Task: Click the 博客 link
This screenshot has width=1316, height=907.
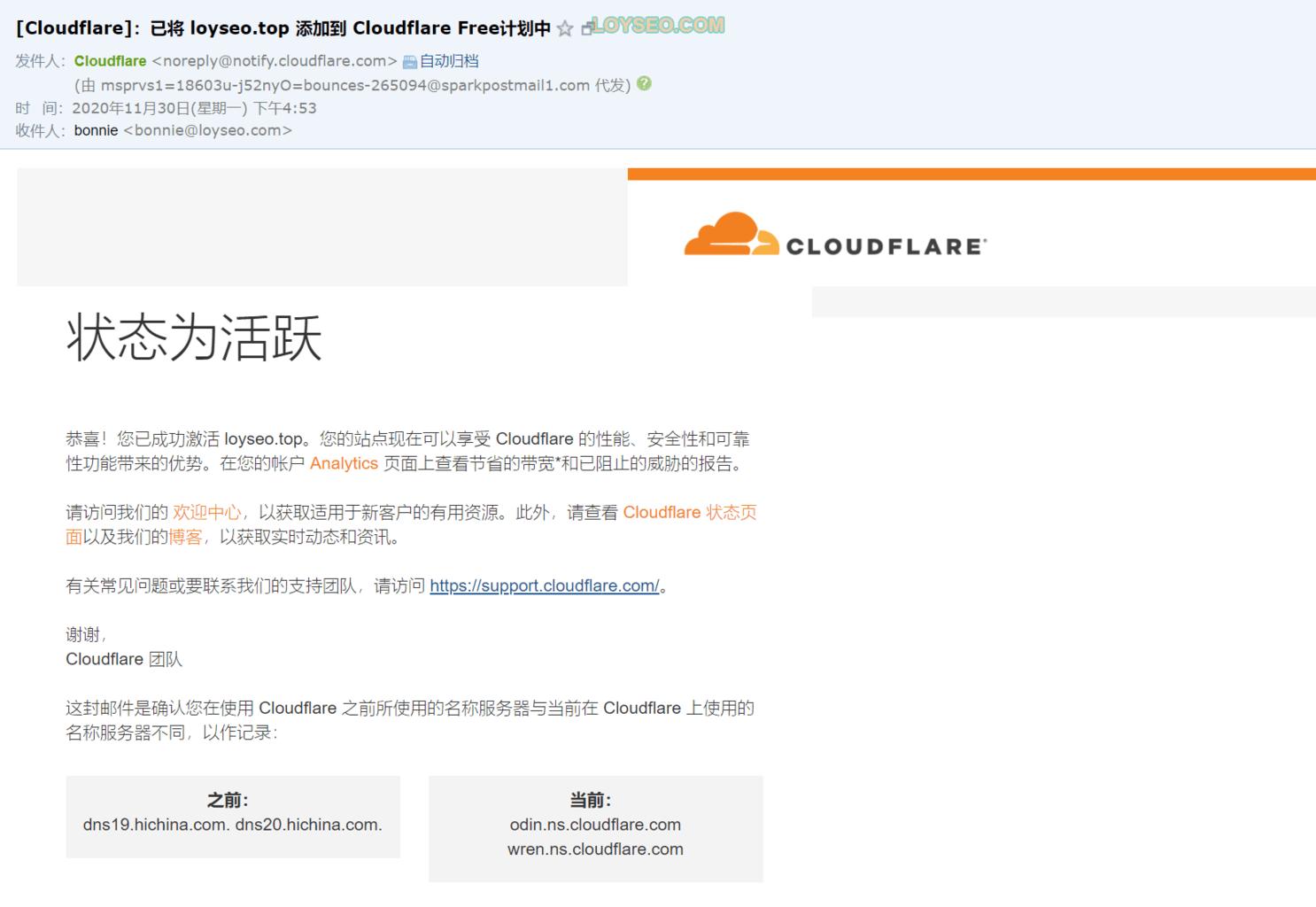Action: [x=187, y=537]
